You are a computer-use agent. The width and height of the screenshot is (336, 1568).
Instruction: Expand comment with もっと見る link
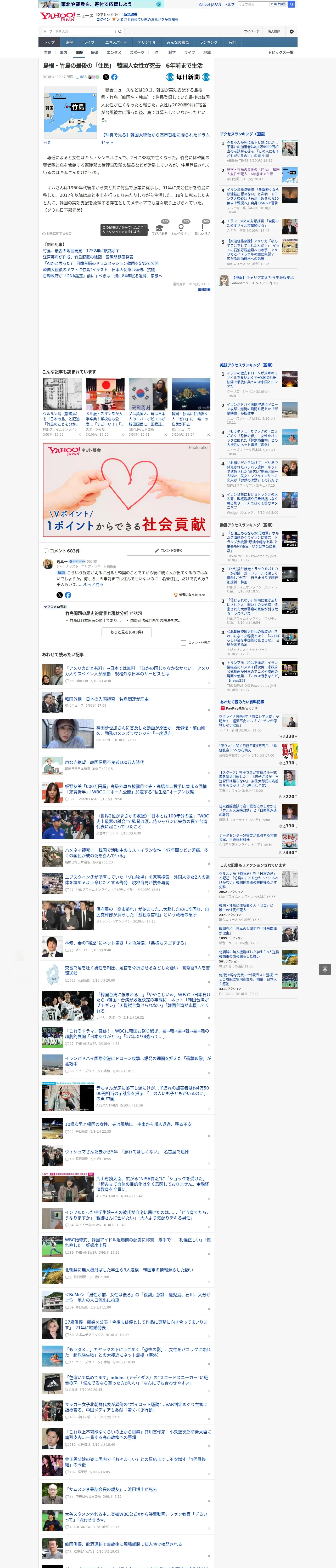point(94,584)
